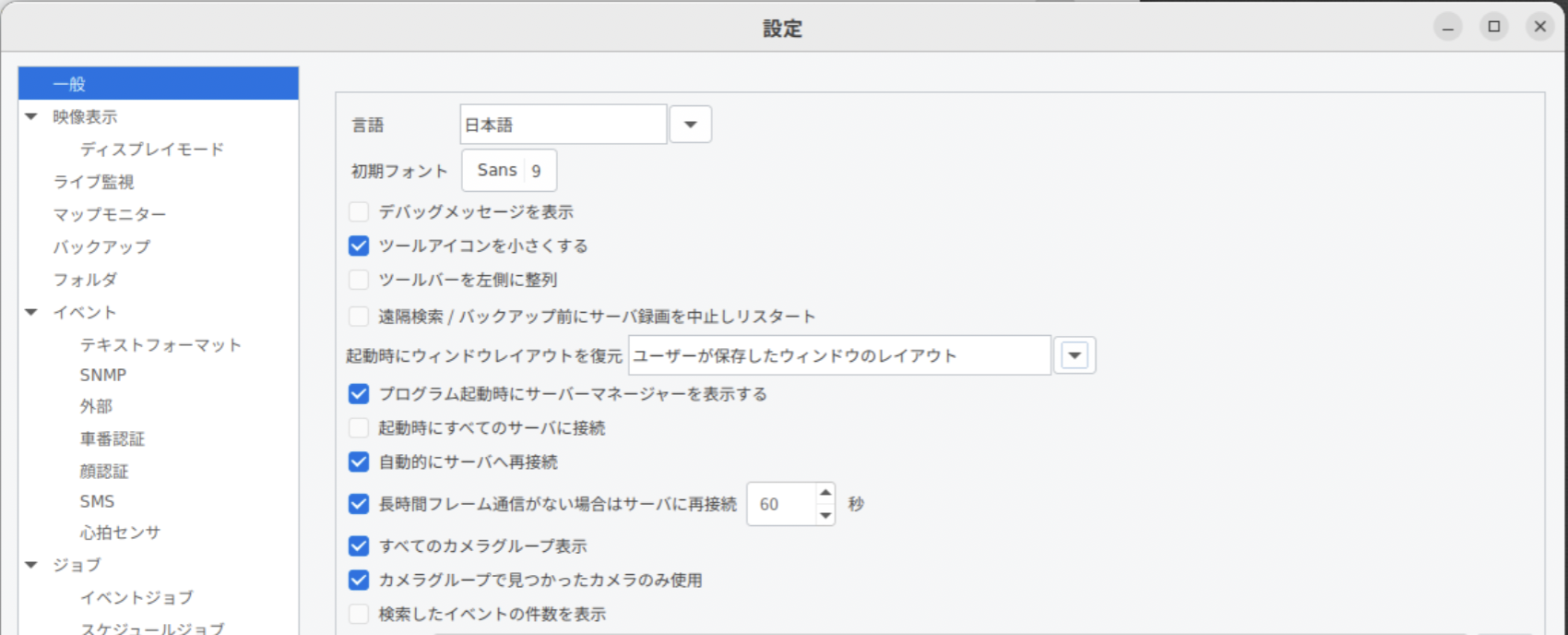Select ライブ監視 in the sidebar
Image resolution: width=1568 pixels, height=635 pixels.
(x=93, y=183)
